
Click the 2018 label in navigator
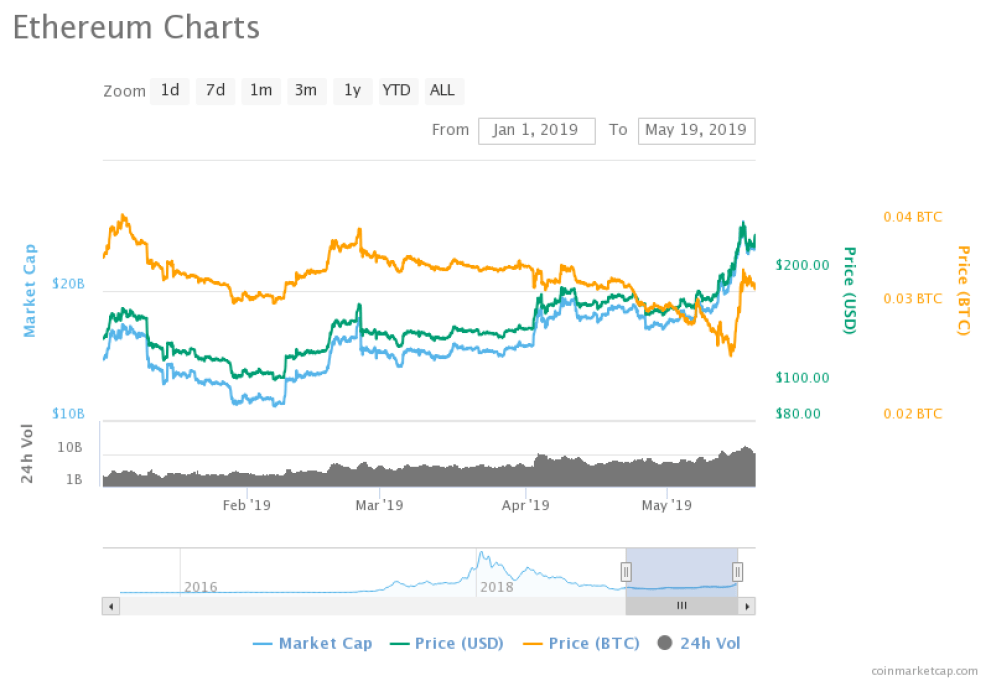496,587
